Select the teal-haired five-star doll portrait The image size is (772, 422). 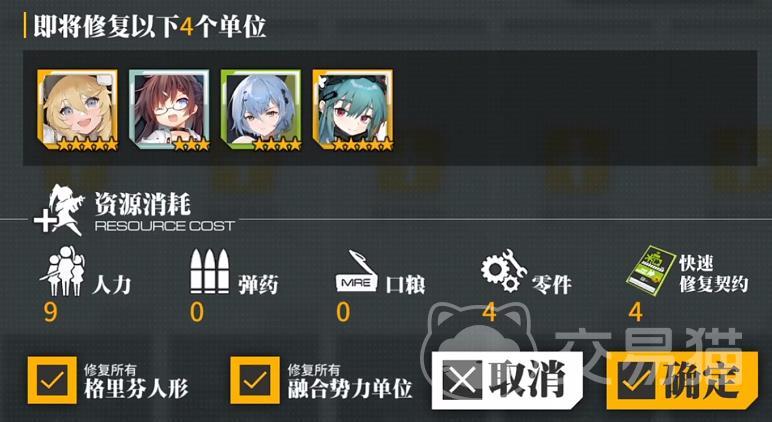click(353, 110)
